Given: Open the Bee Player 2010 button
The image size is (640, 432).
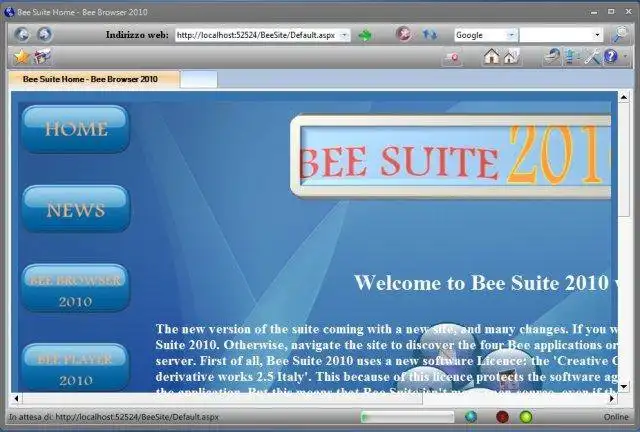Looking at the screenshot, I should tap(76, 367).
